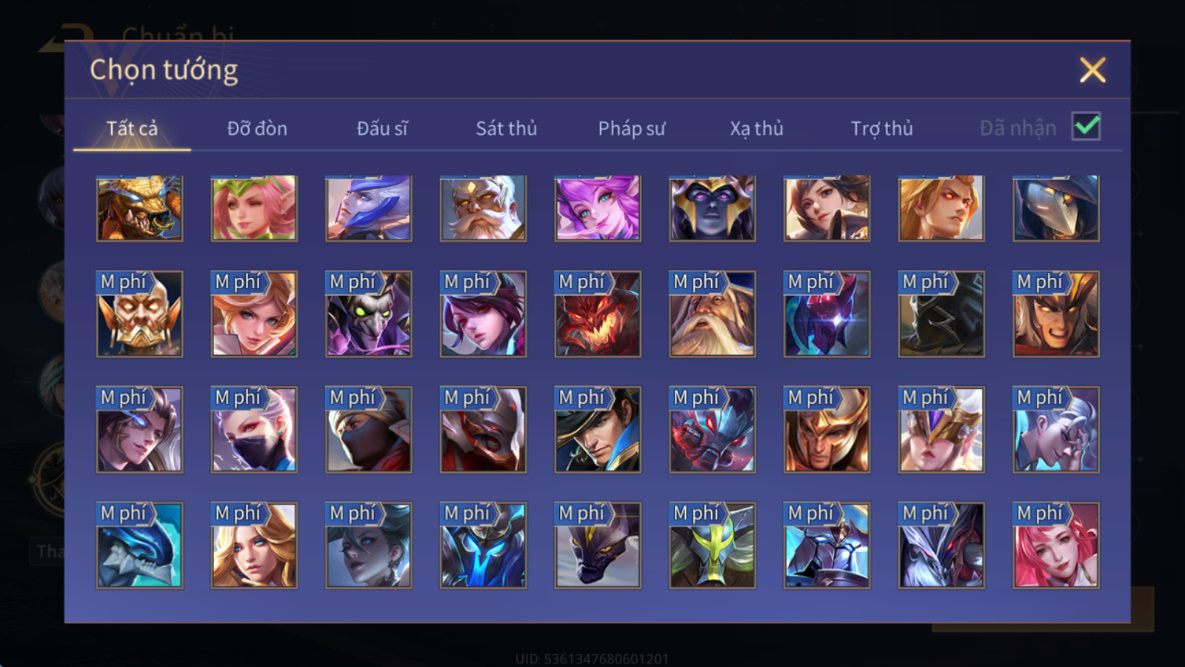Viewport: 1185px width, 667px height.
Task: Select the golden dragon beast hero portrait
Action: pos(140,208)
